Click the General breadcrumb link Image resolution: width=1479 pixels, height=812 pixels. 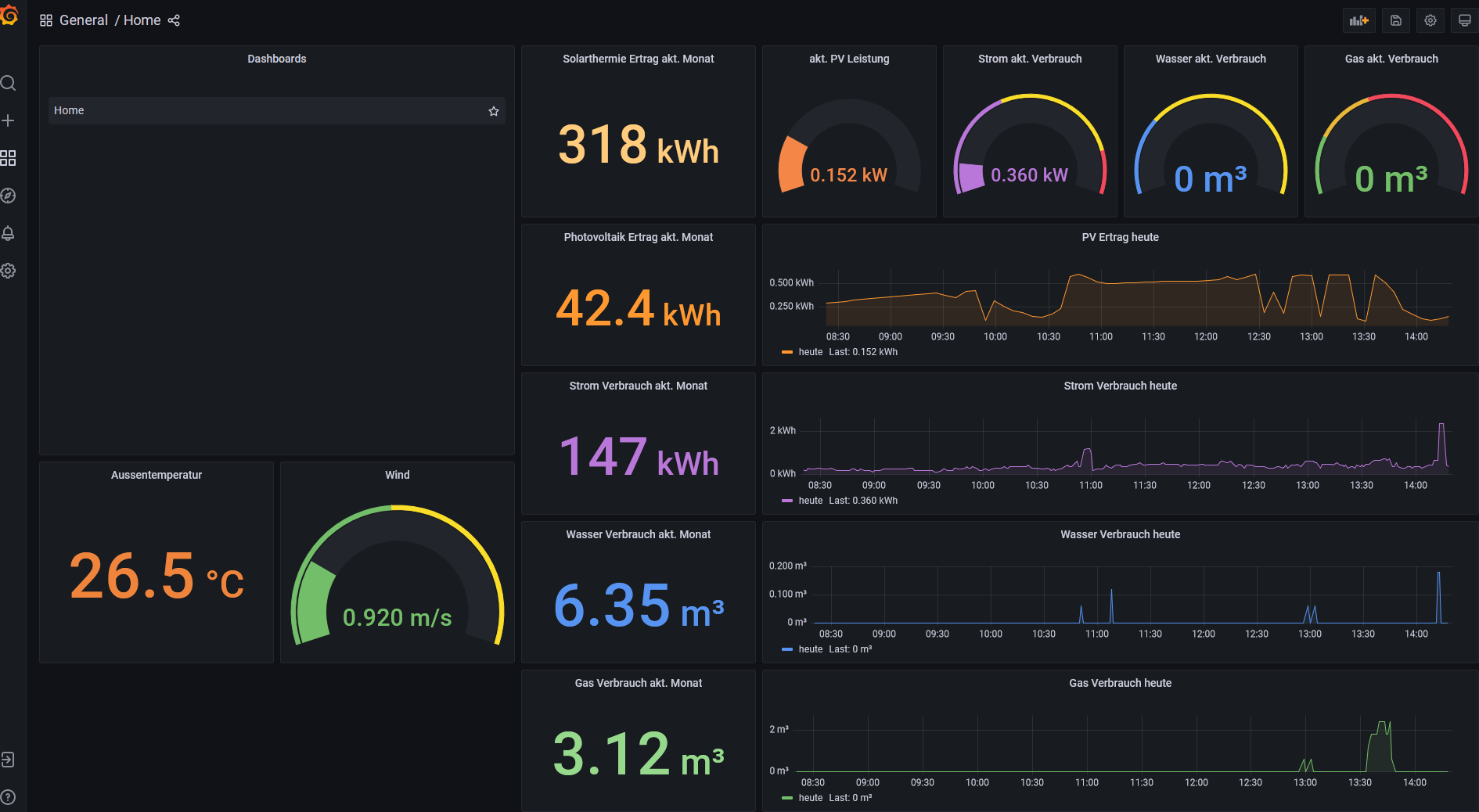(x=84, y=20)
